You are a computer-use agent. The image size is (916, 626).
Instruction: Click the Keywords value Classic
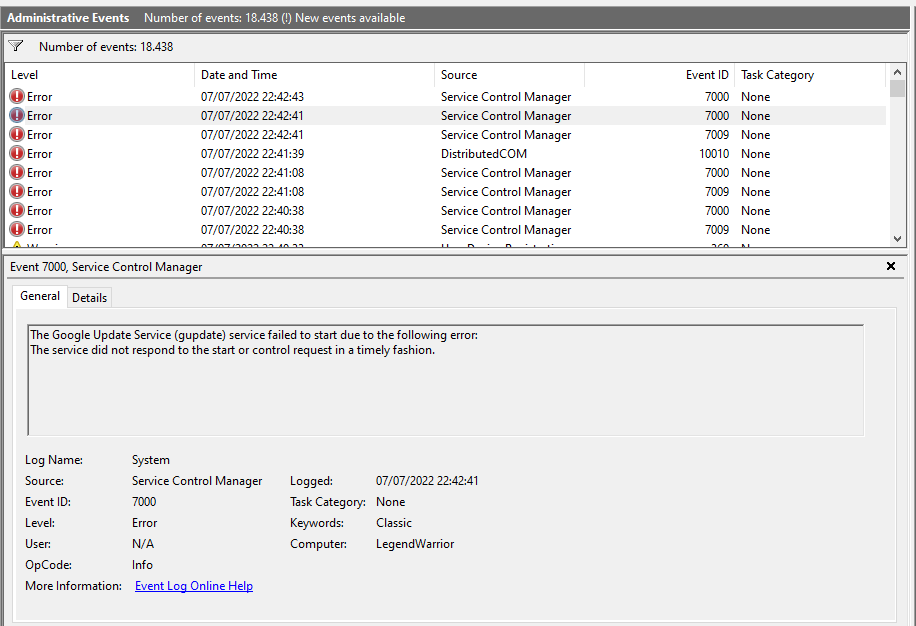click(394, 523)
